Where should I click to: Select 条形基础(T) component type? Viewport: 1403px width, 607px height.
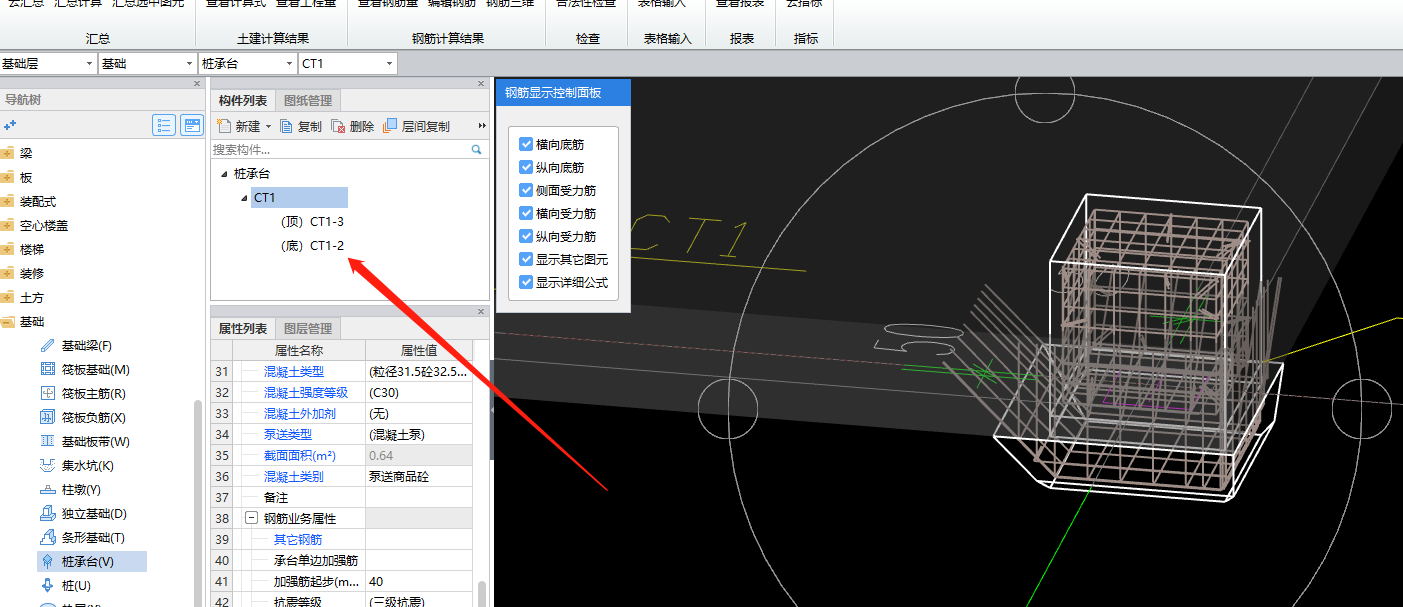[x=92, y=538]
